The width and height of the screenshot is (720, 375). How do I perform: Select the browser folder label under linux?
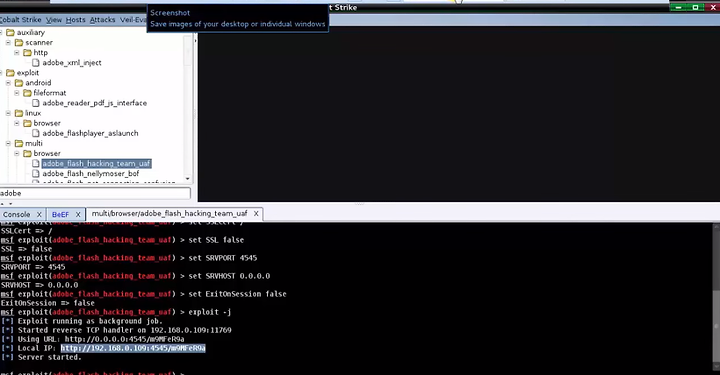pos(47,123)
